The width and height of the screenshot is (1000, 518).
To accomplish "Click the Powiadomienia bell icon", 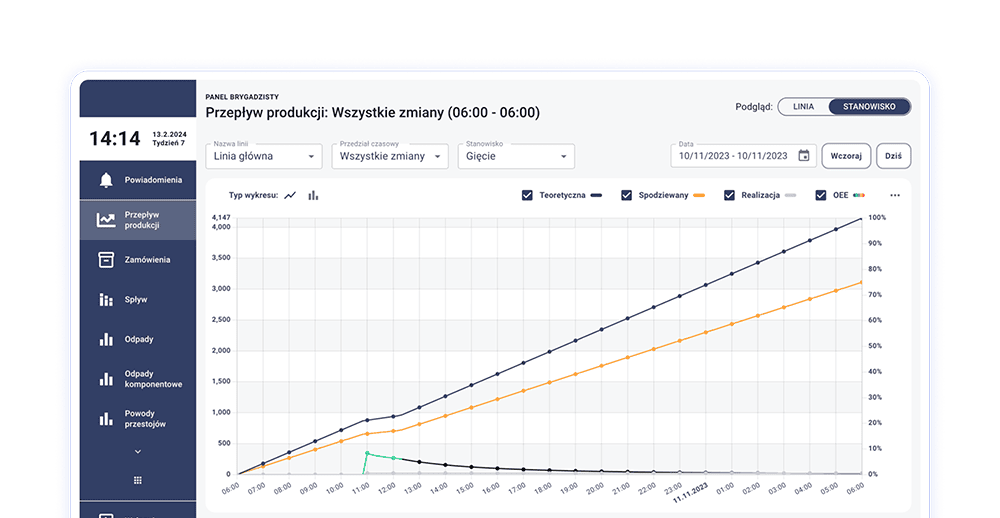I will point(106,180).
